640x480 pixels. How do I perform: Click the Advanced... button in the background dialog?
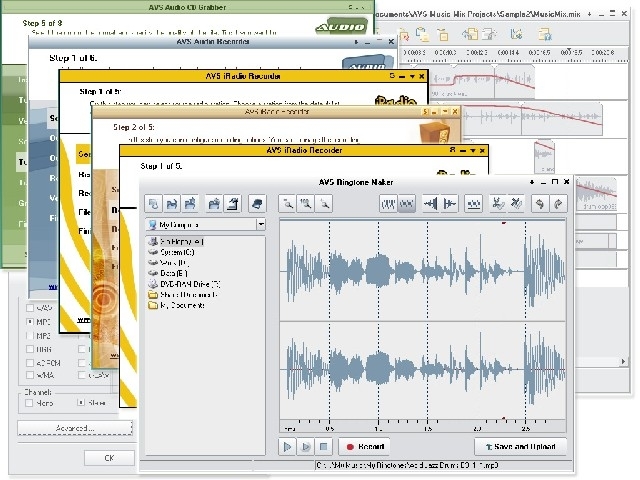(x=75, y=428)
